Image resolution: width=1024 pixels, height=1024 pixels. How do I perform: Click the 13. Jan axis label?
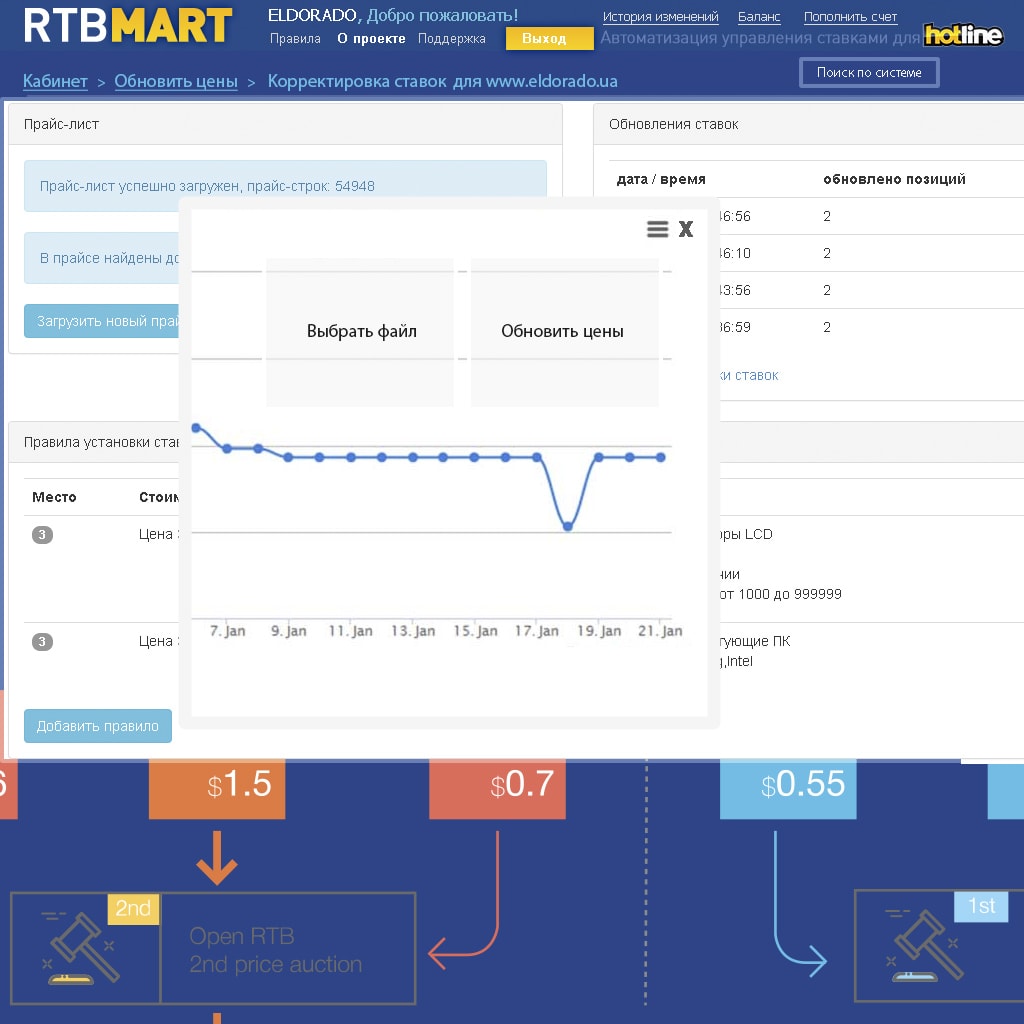[x=413, y=631]
